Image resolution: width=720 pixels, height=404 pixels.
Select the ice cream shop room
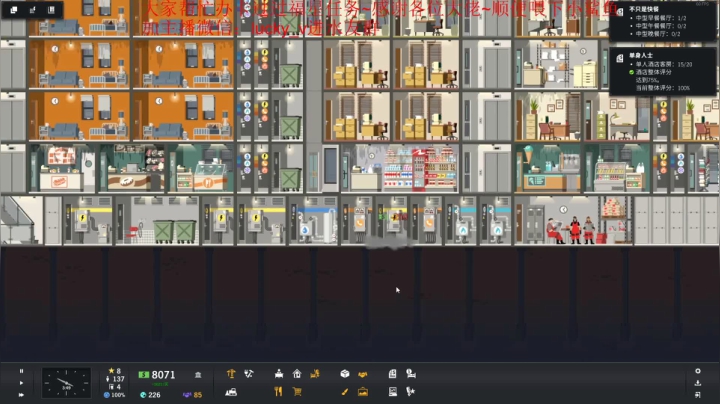click(x=547, y=168)
